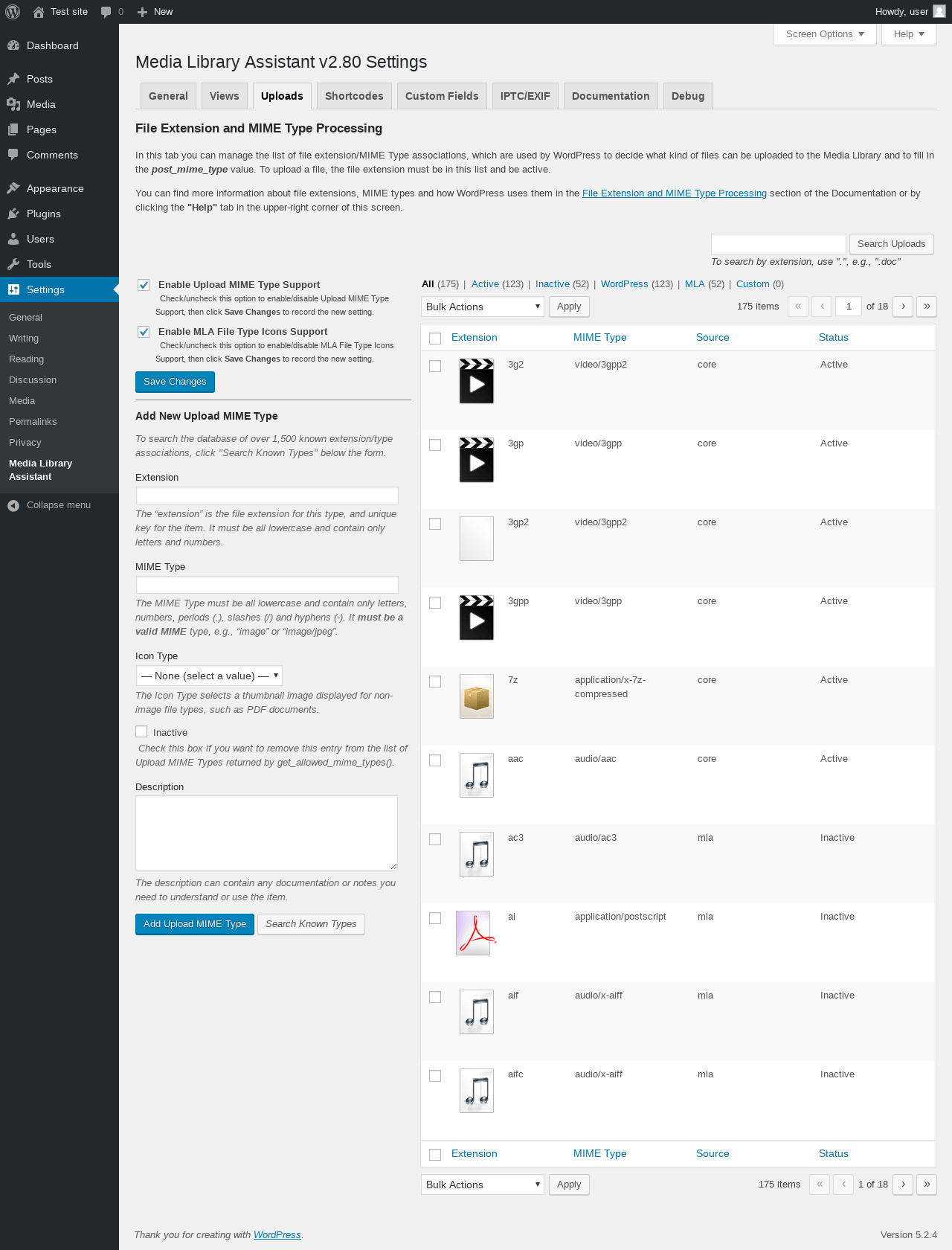Open File Extension and MIME Type Processing link

pos(675,193)
